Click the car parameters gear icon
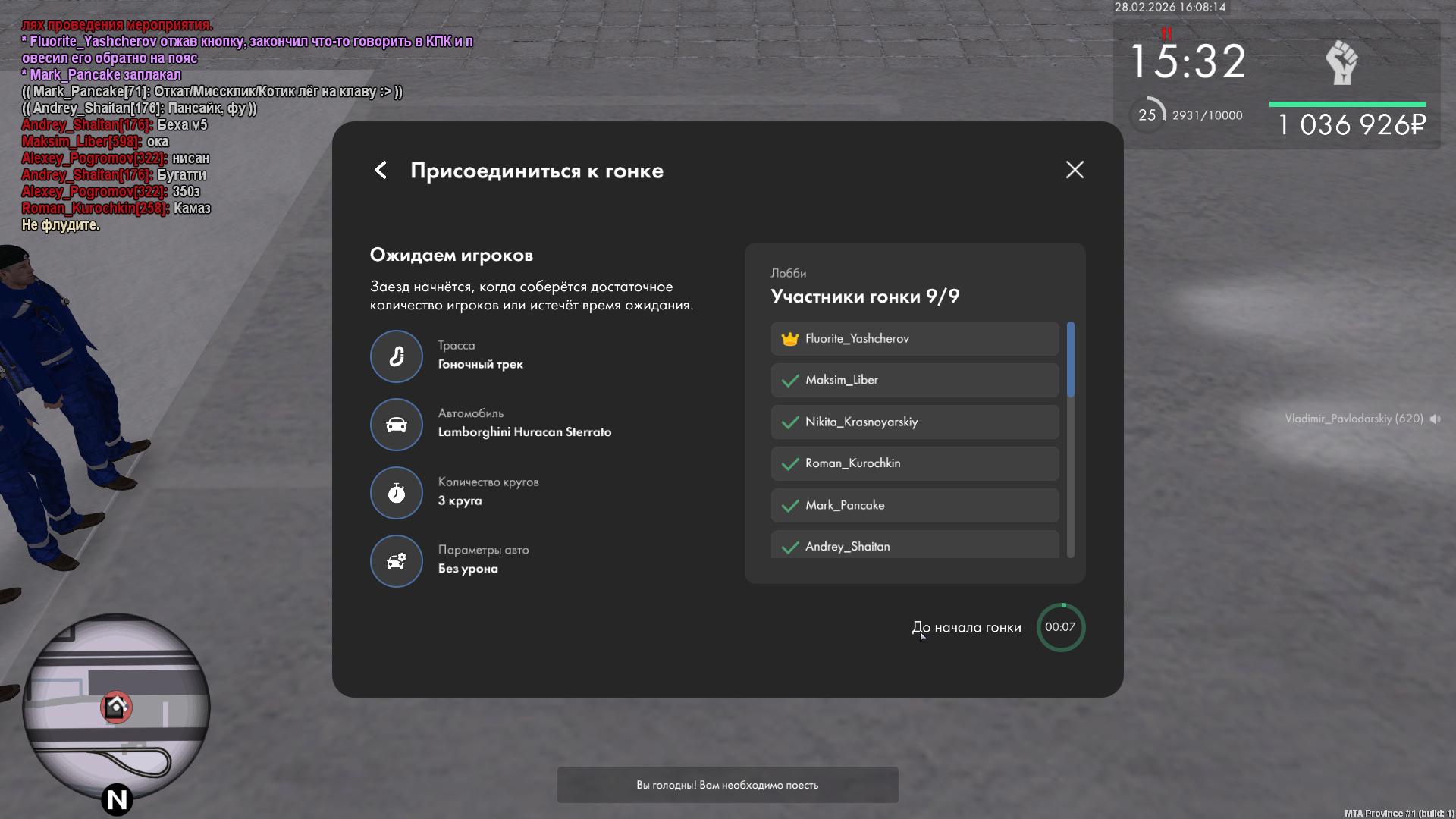Image resolution: width=1456 pixels, height=819 pixels. [x=397, y=561]
